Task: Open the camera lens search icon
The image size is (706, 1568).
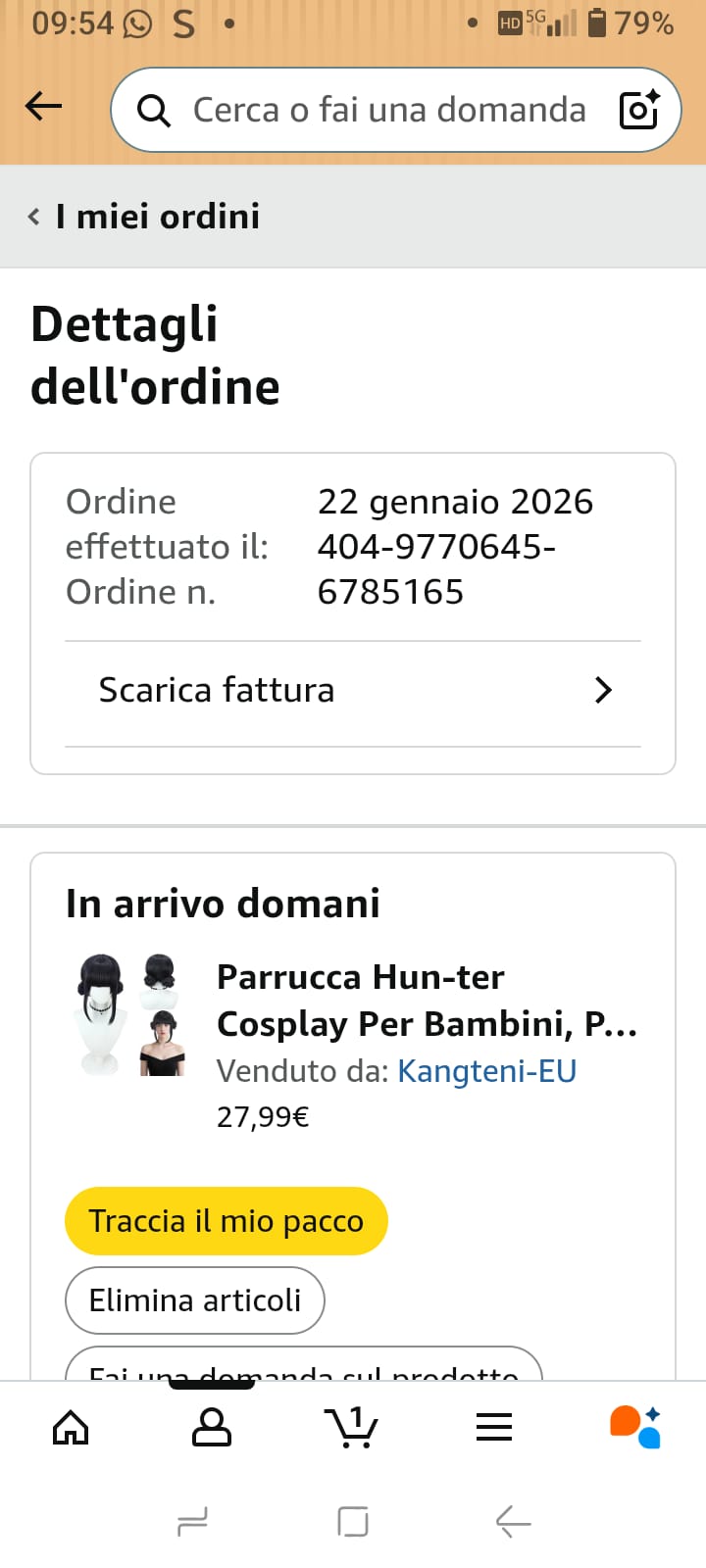Action: (x=638, y=110)
